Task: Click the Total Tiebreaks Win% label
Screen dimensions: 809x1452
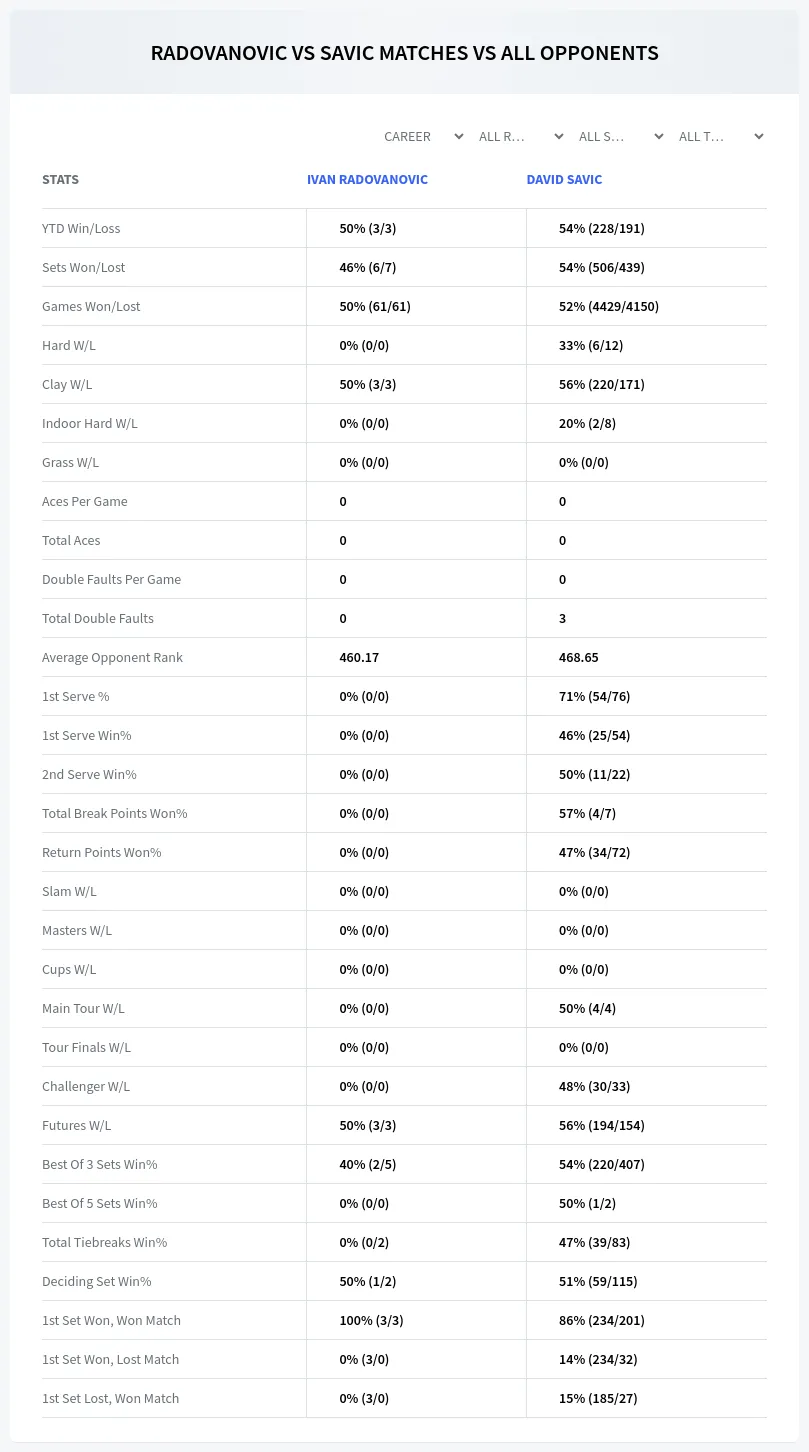Action: click(104, 1243)
